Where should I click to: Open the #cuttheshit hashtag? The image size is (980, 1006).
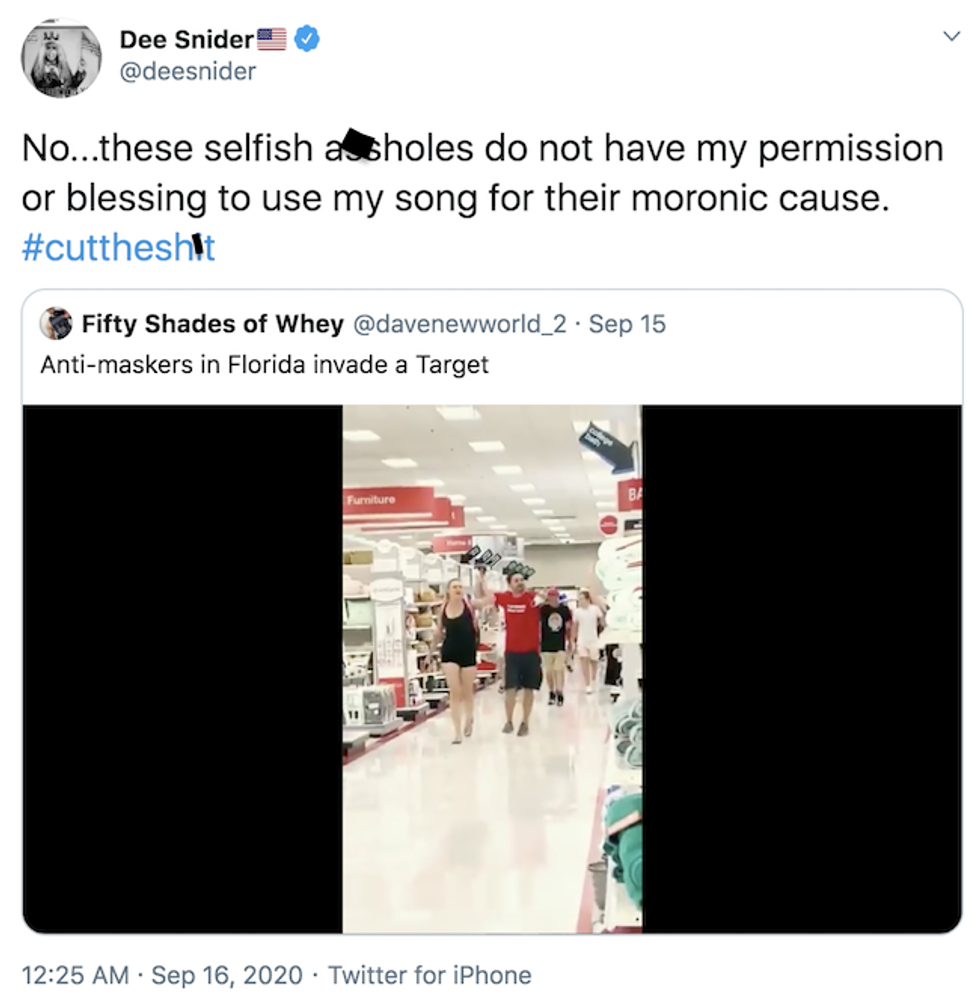click(118, 247)
